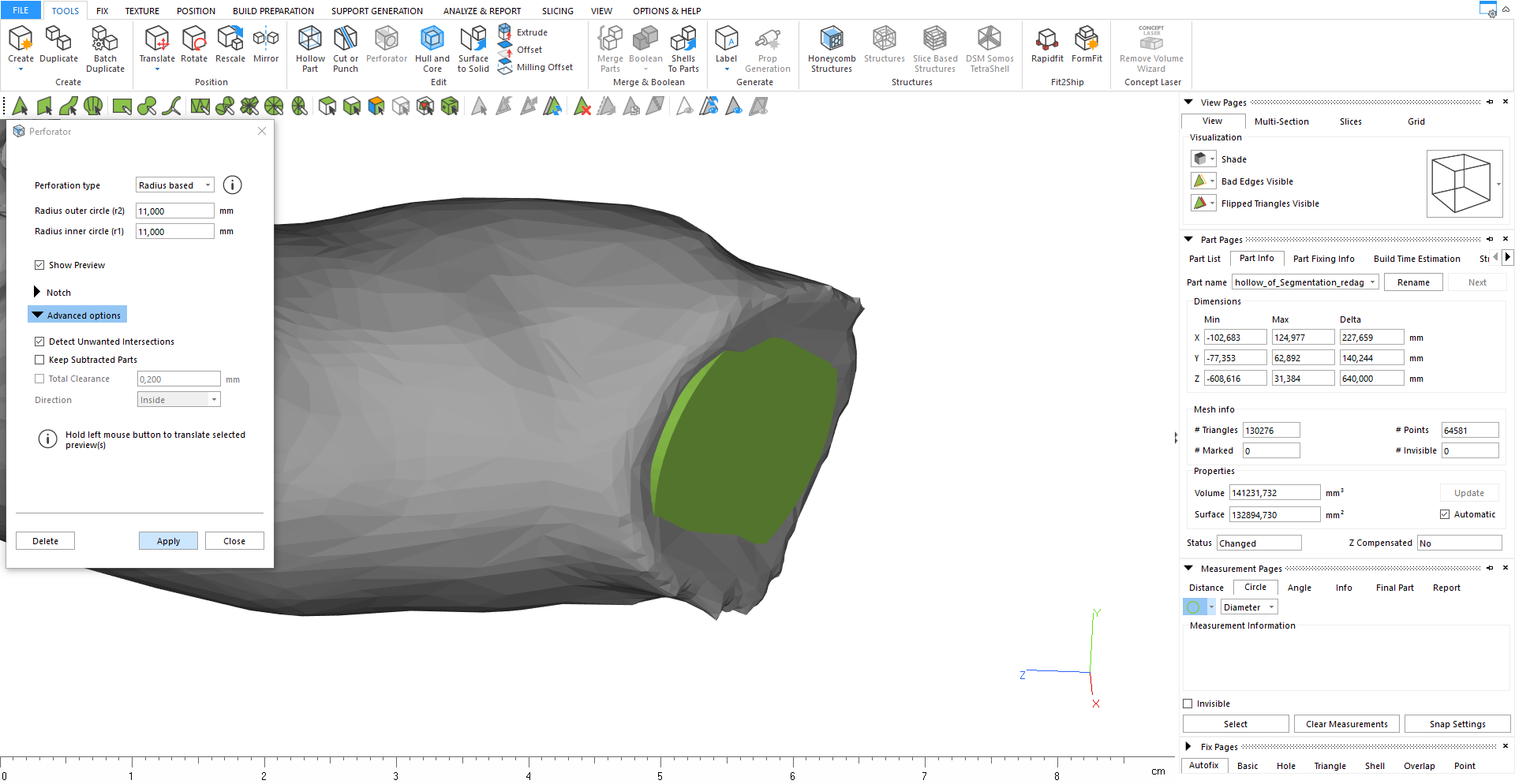Image resolution: width=1515 pixels, height=784 pixels.
Task: Click the Rename part button
Action: point(1413,282)
